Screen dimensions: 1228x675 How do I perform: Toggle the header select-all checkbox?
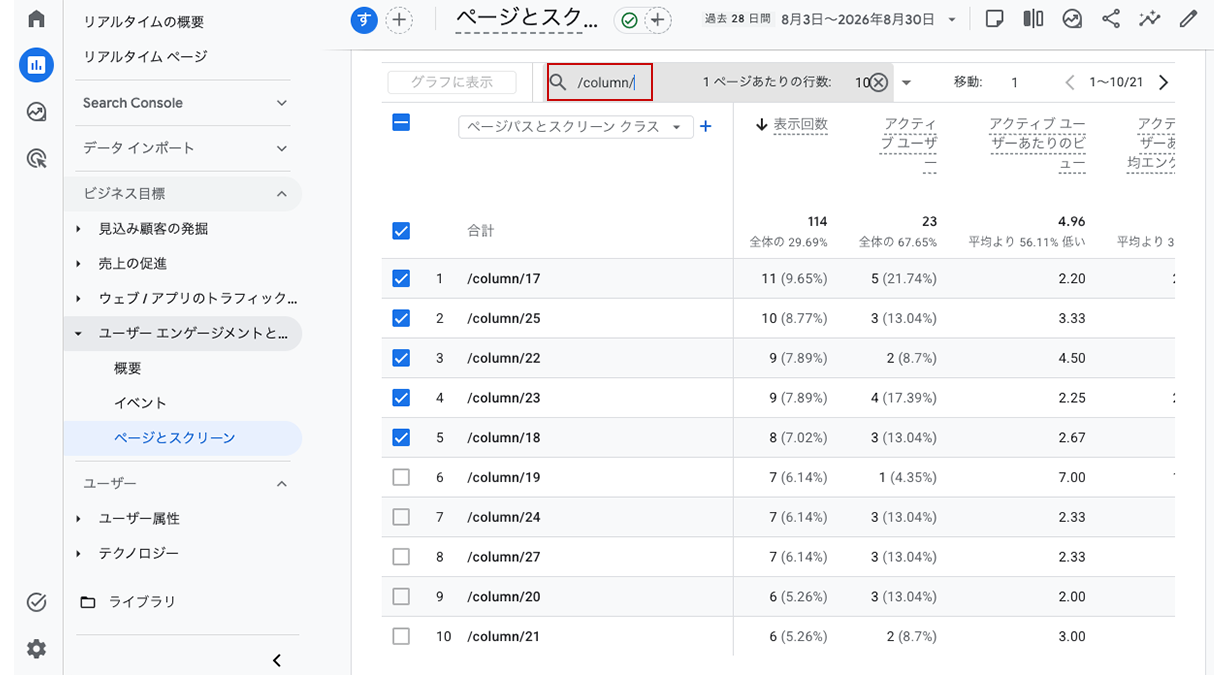pos(401,123)
